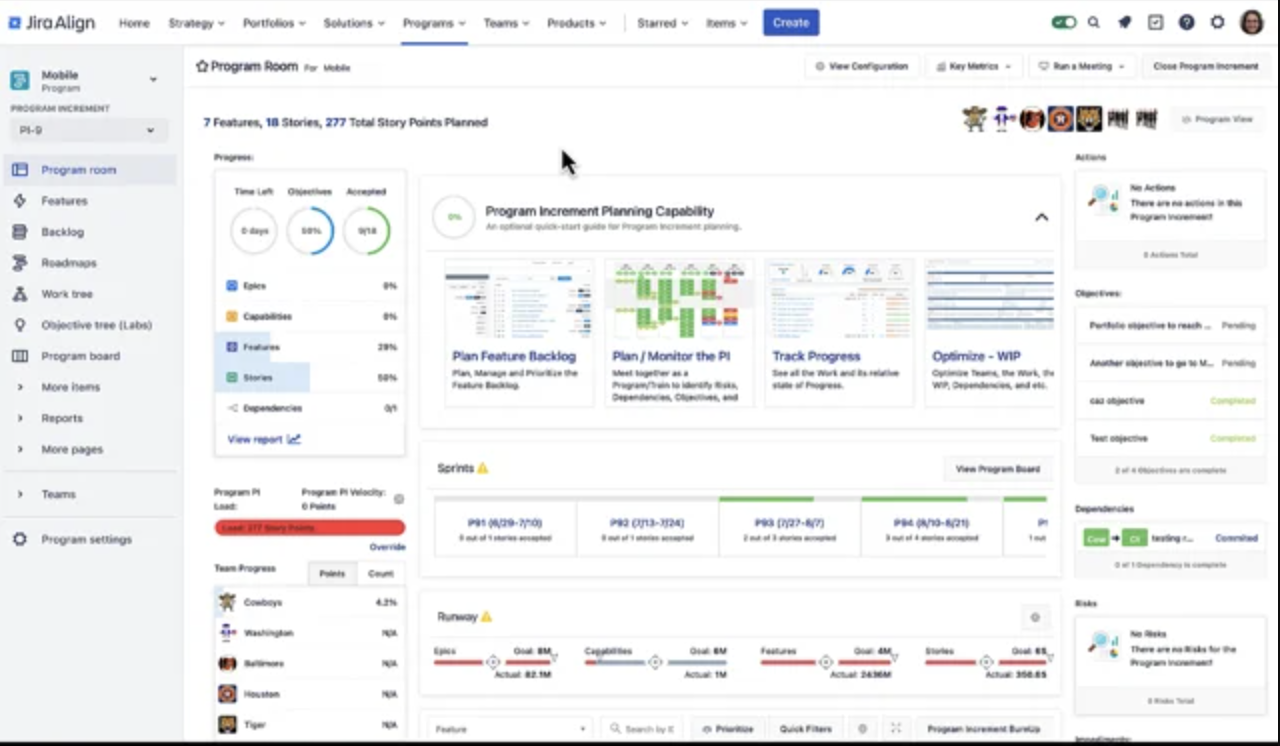
Task: Star the Program Room page
Action: click(202, 66)
